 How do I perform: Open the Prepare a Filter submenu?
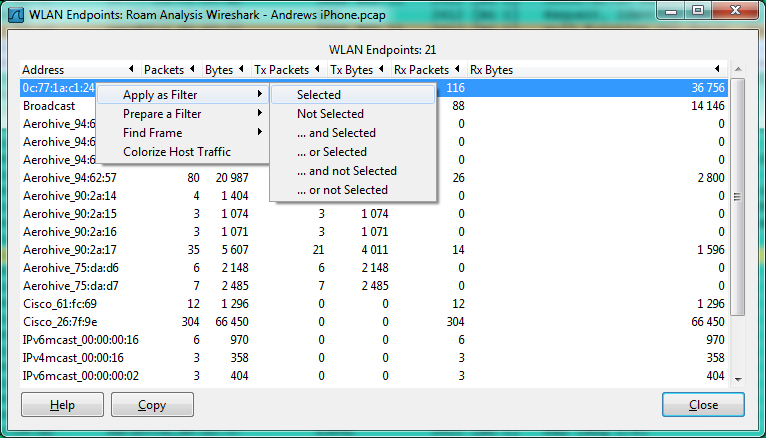pos(183,114)
